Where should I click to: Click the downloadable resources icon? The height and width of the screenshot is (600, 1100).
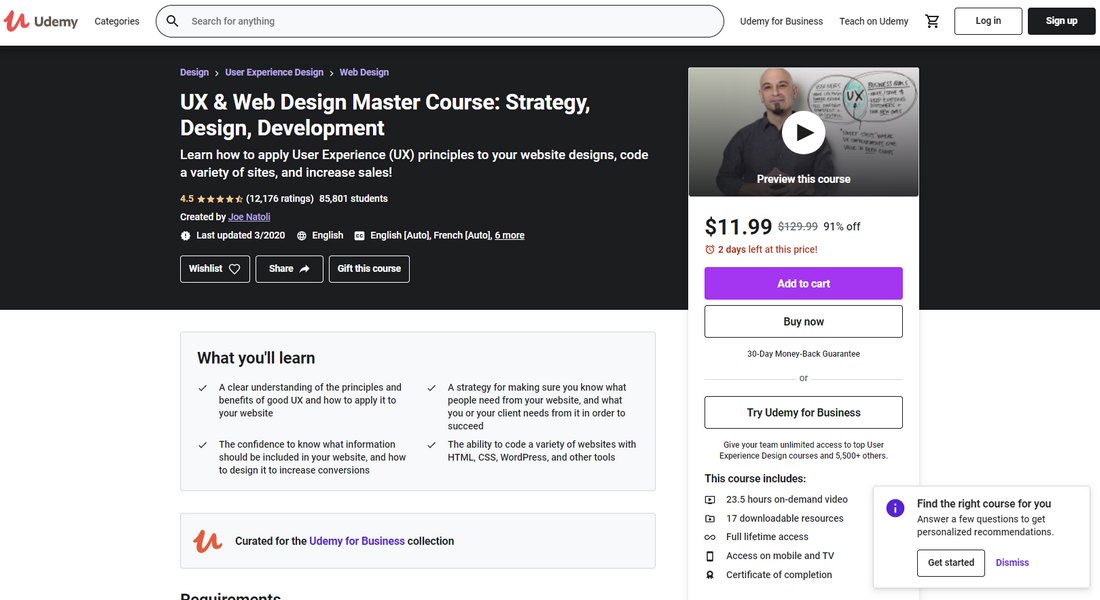[x=710, y=519]
